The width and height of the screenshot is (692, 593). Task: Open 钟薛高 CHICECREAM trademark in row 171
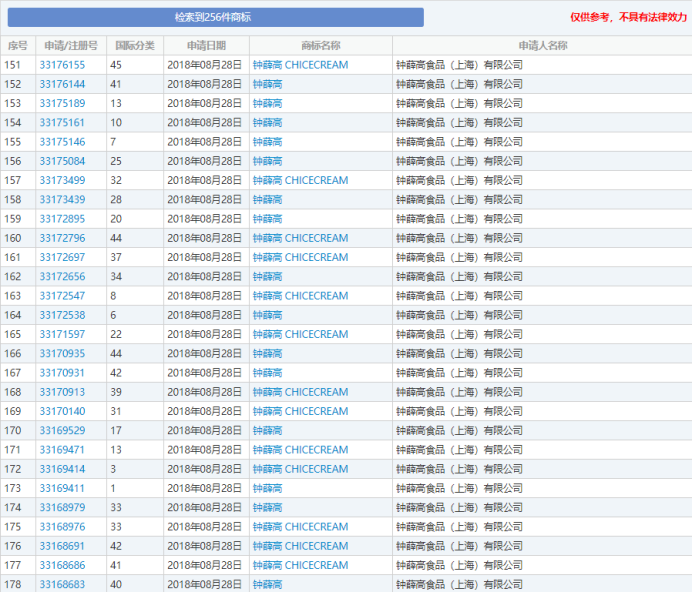[301, 450]
